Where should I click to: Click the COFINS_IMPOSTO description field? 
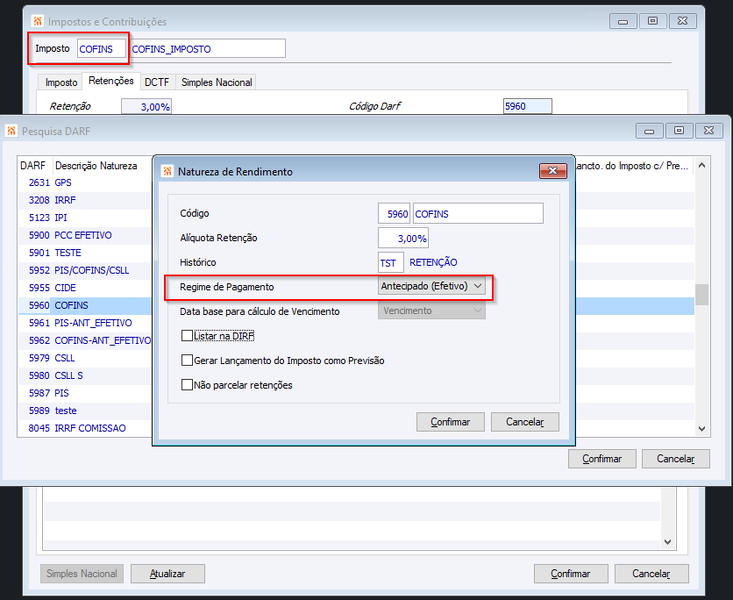click(208, 49)
